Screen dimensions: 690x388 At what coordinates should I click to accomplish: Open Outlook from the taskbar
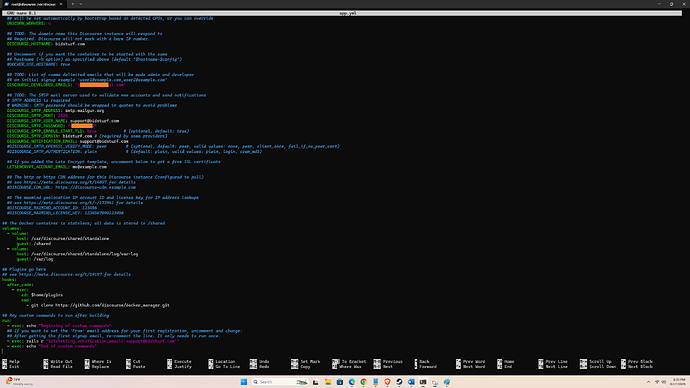pyautogui.click(x=411, y=382)
